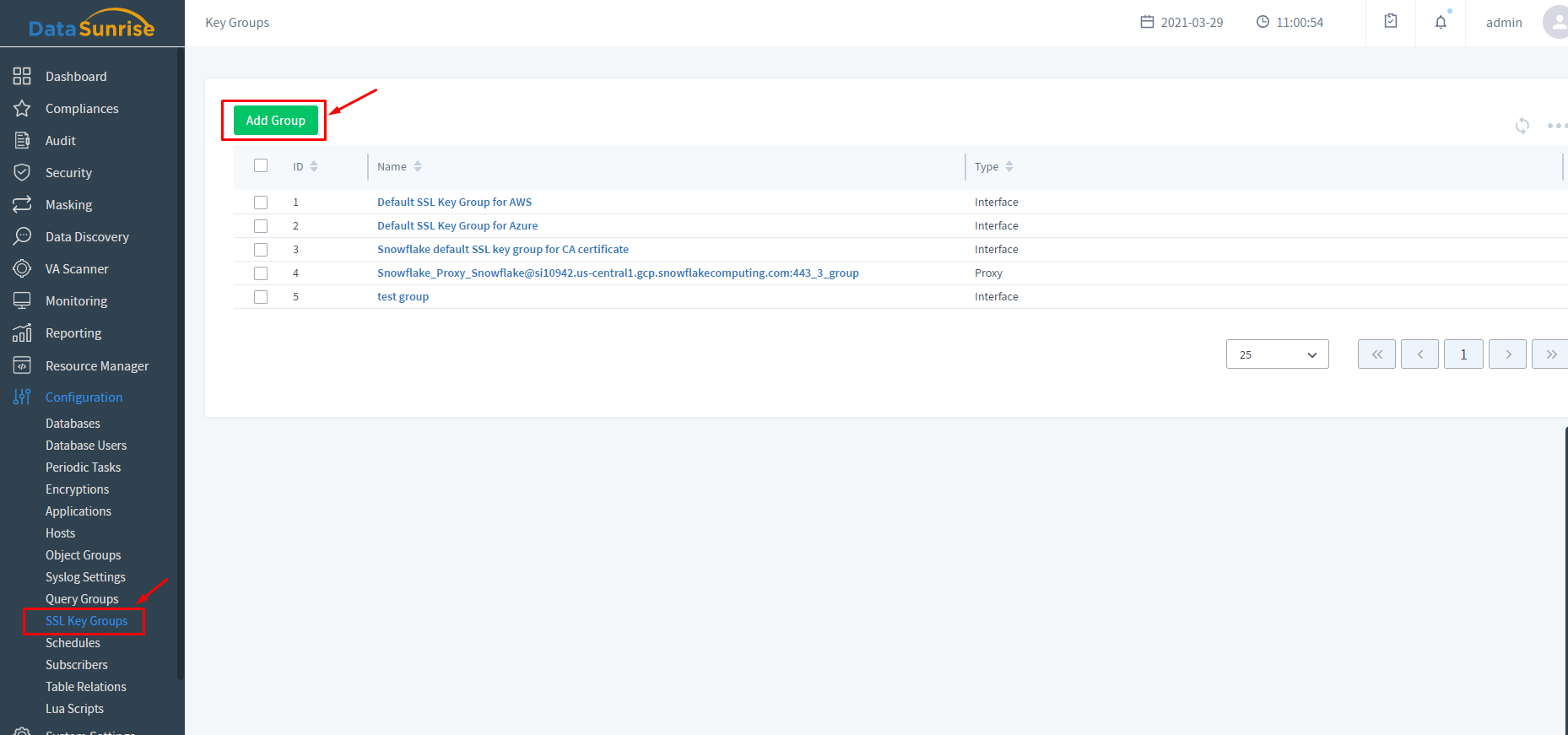The image size is (1568, 735).
Task: Toggle the select-all checkbox in table header
Action: [261, 165]
